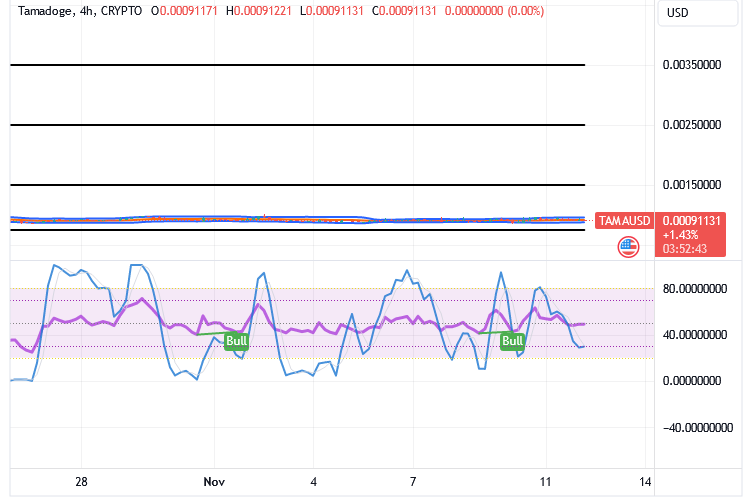Select the horizontal line at 0.00250000 level
Screen dimensions: 752x500
pos(297,125)
